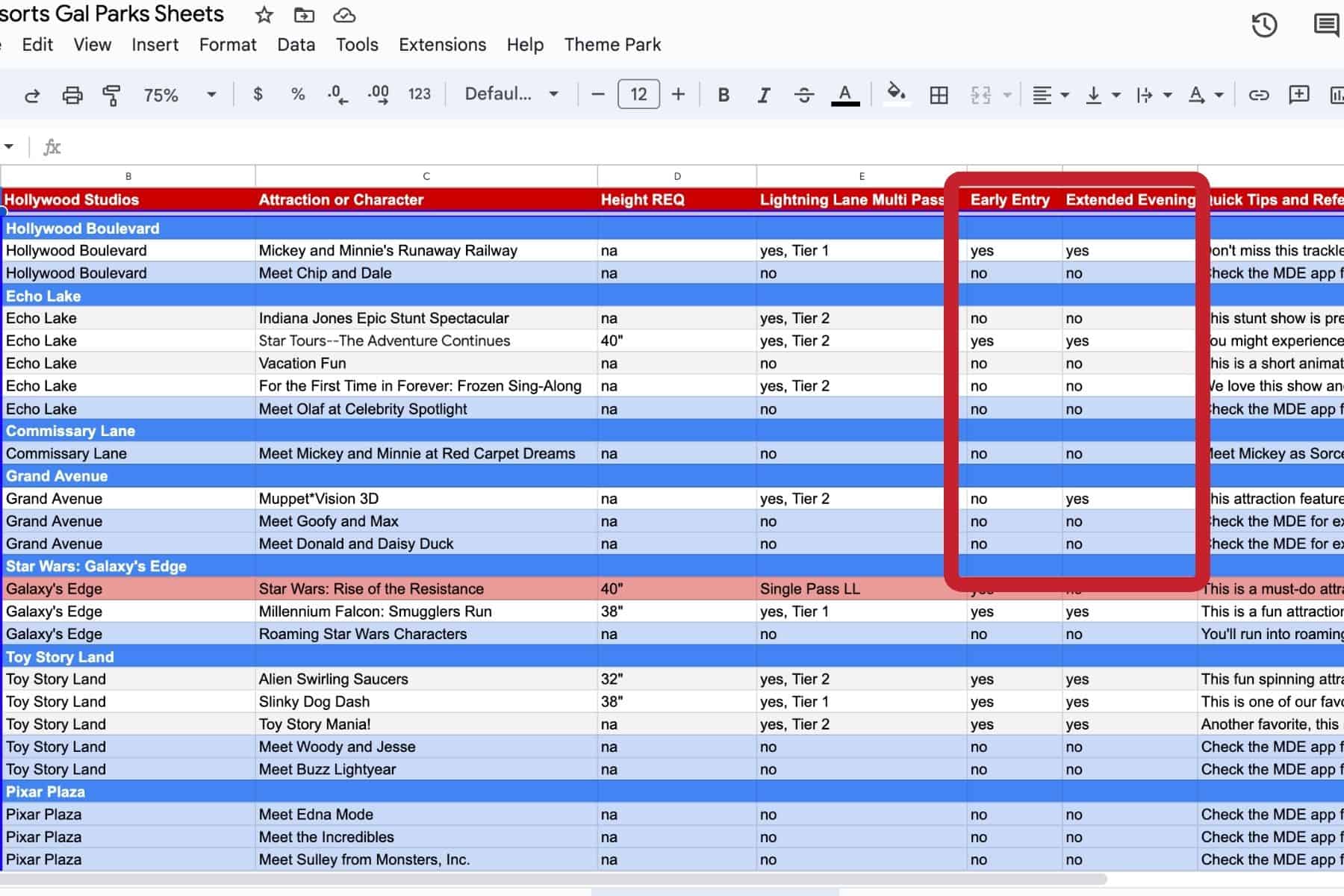Viewport: 1344px width, 896px height.
Task: Select column B header
Action: (128, 176)
